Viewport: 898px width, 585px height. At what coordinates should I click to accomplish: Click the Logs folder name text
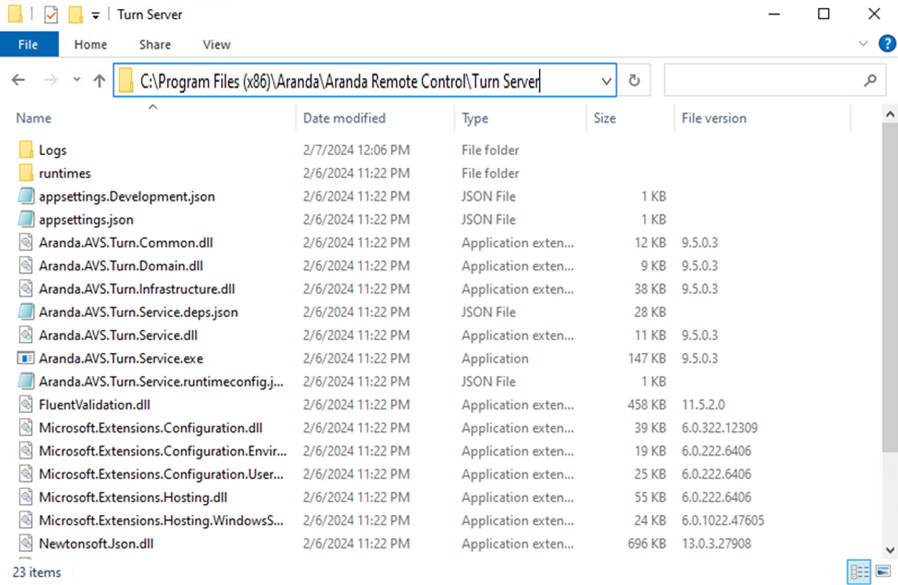click(x=53, y=150)
